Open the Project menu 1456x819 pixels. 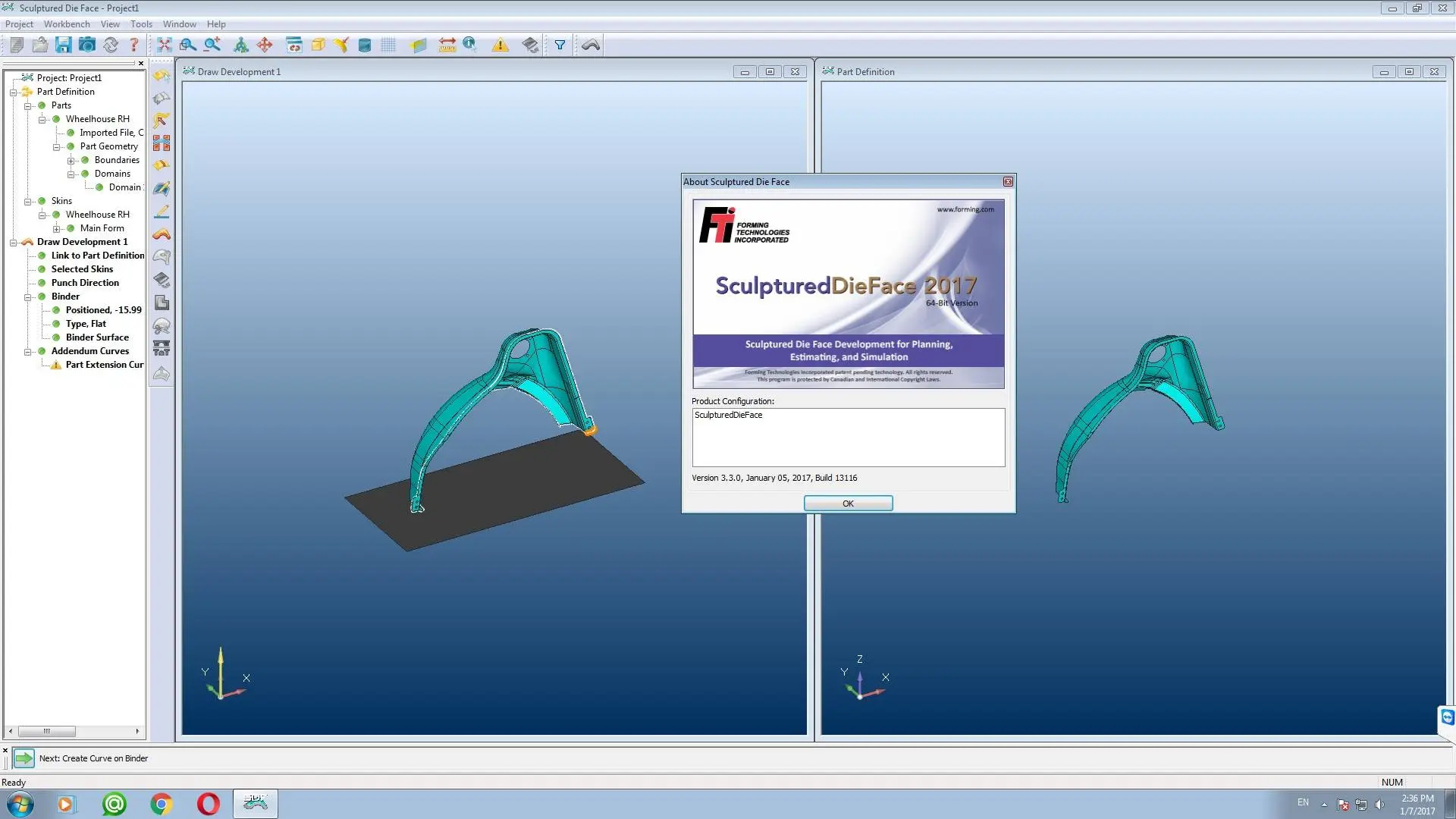pyautogui.click(x=19, y=24)
